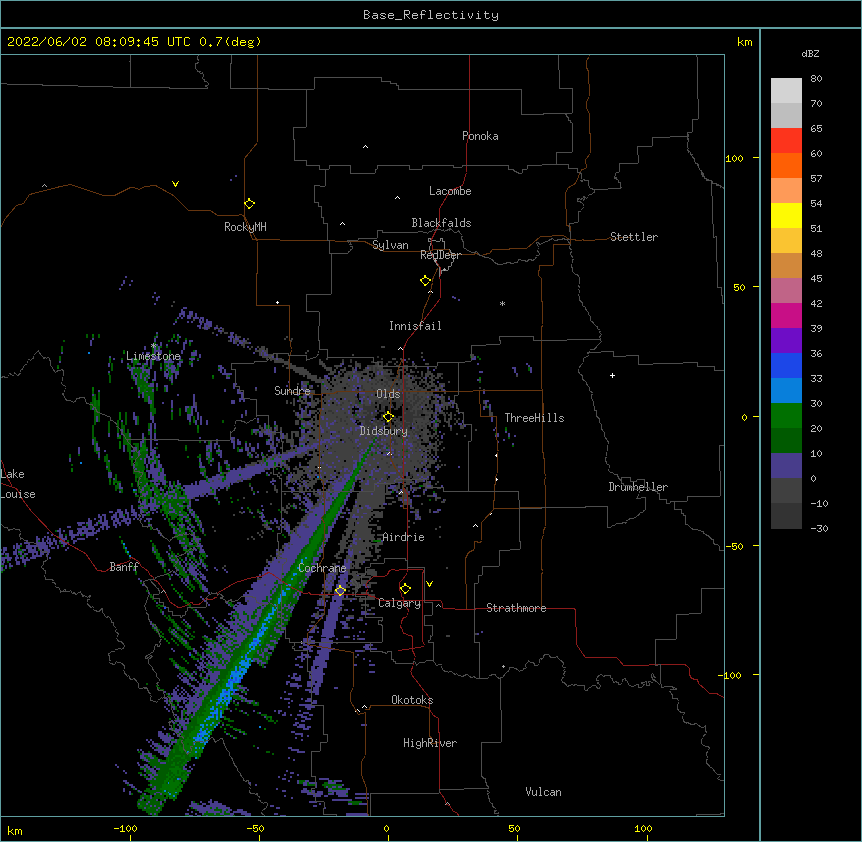Click the yellow marker south of RedDeer
The image size is (862, 842).
pos(426,281)
